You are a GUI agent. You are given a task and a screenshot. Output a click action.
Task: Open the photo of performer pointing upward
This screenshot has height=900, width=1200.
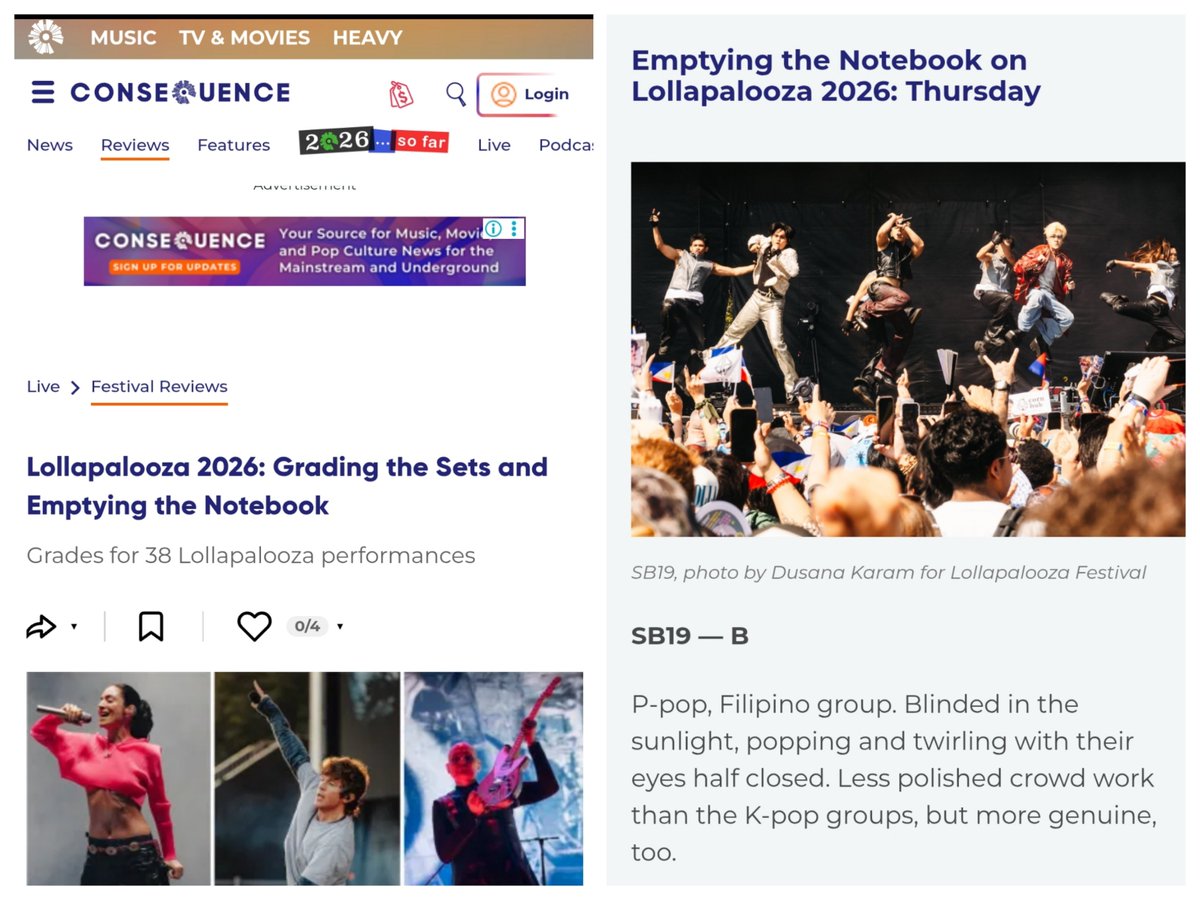[307, 778]
